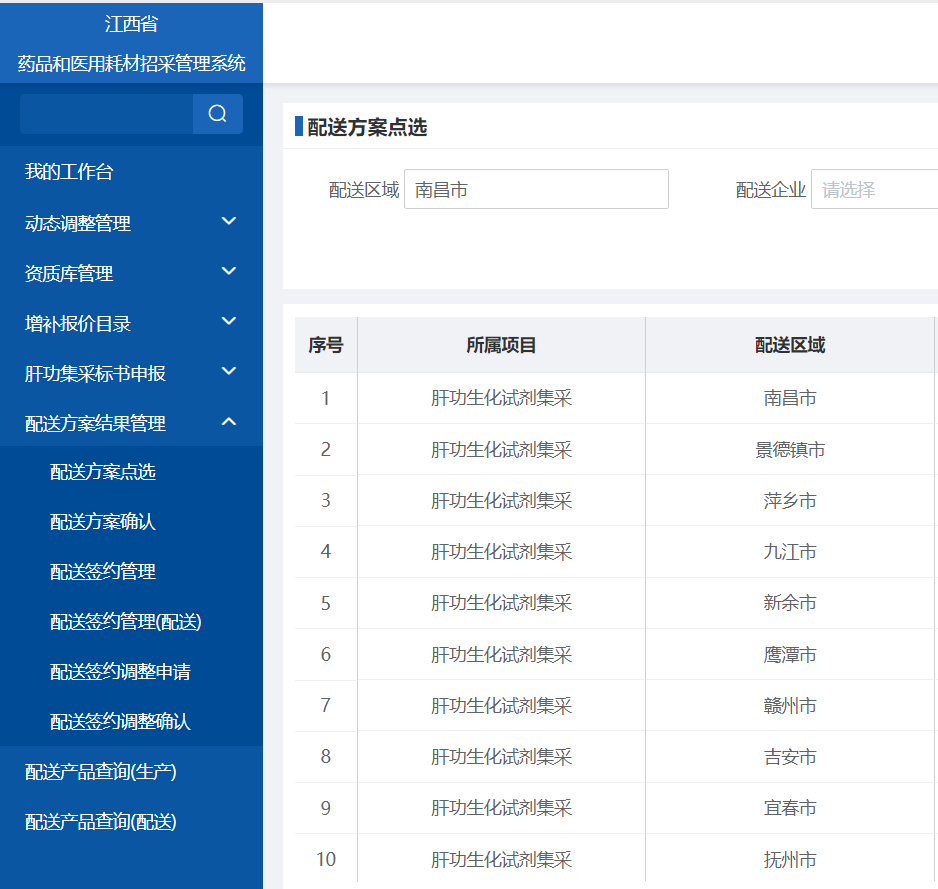The height and width of the screenshot is (889, 938).
Task: Open 配送产品查询(生产) in the sidebar
Action: point(101,772)
